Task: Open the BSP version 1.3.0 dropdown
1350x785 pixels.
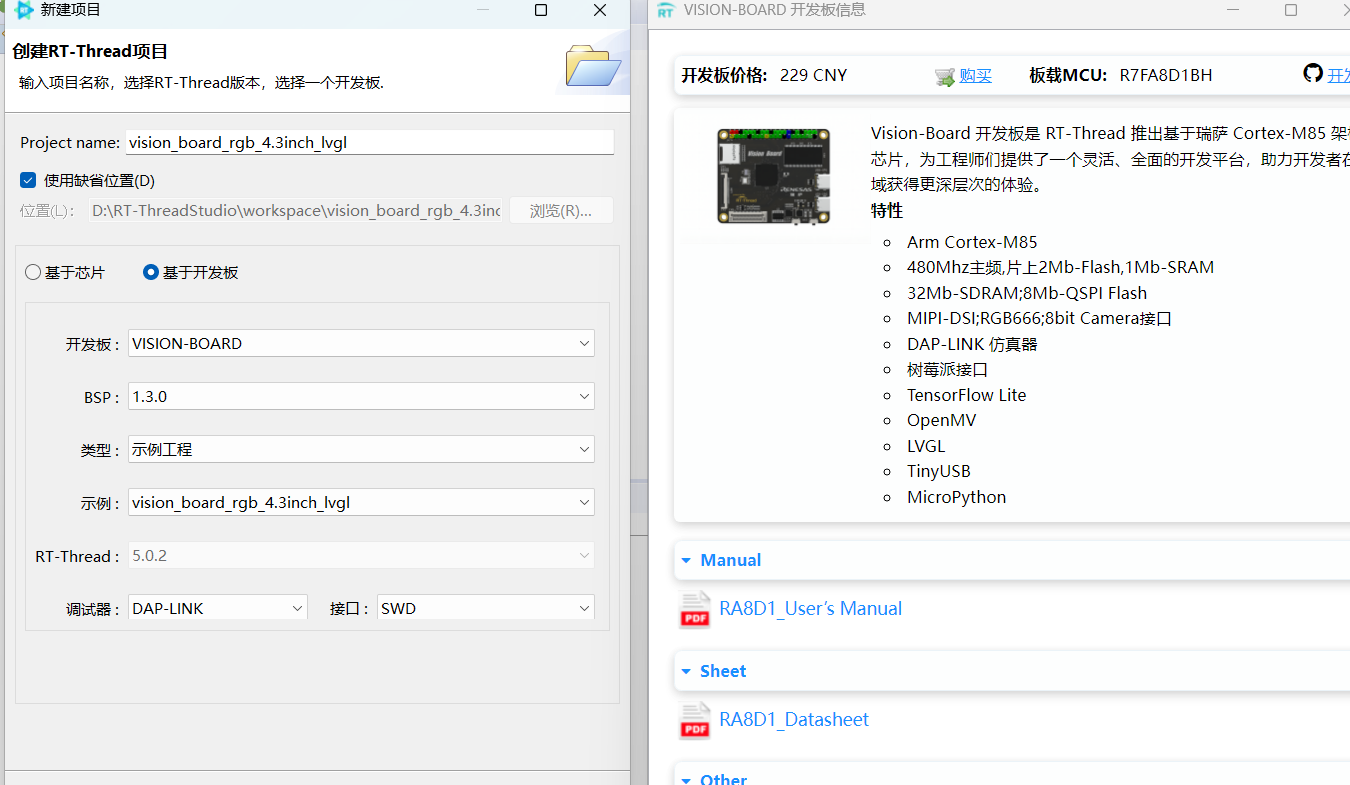Action: click(x=362, y=396)
